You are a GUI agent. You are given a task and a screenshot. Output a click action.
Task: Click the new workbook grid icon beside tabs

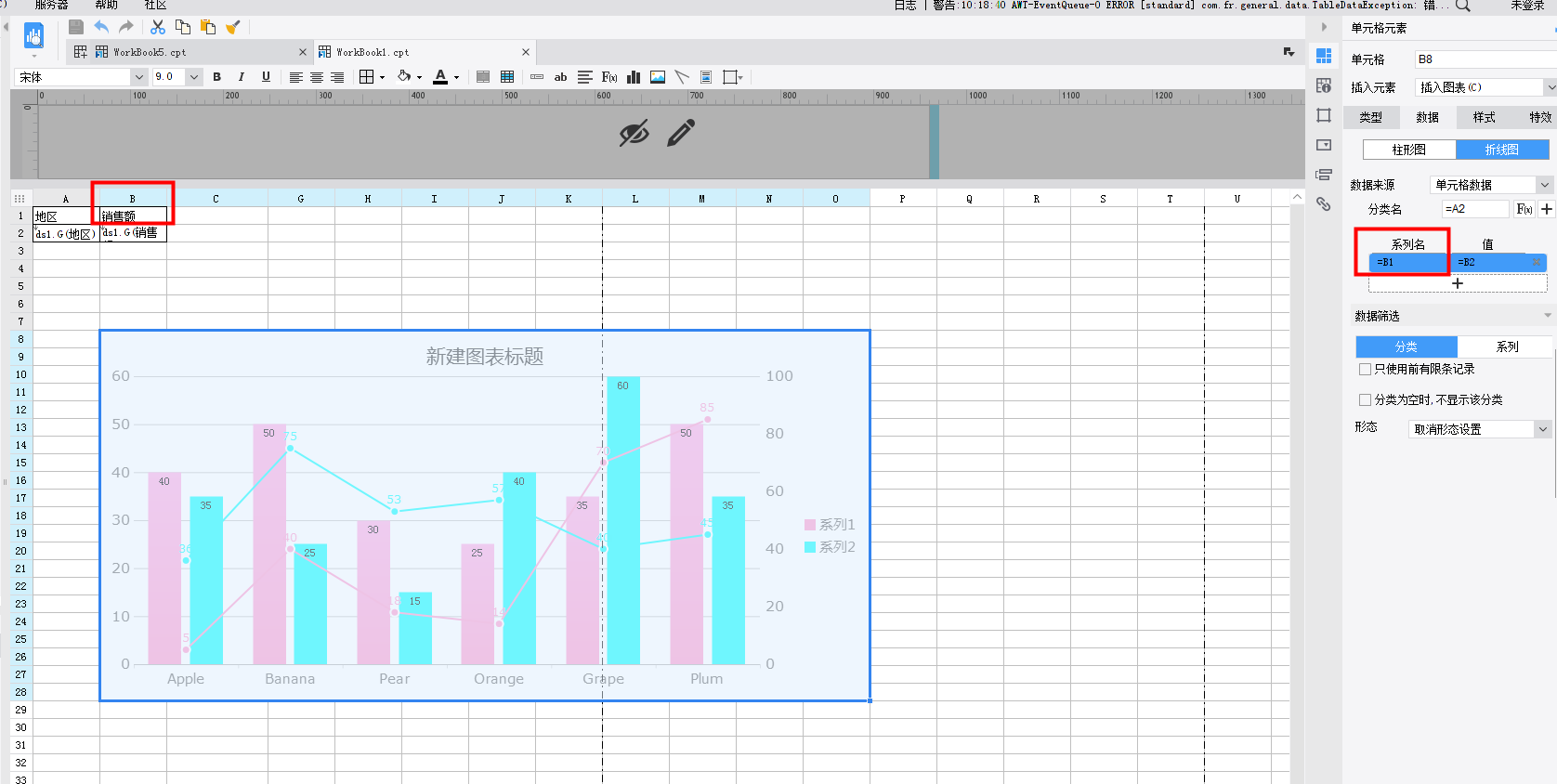pyautogui.click(x=81, y=52)
